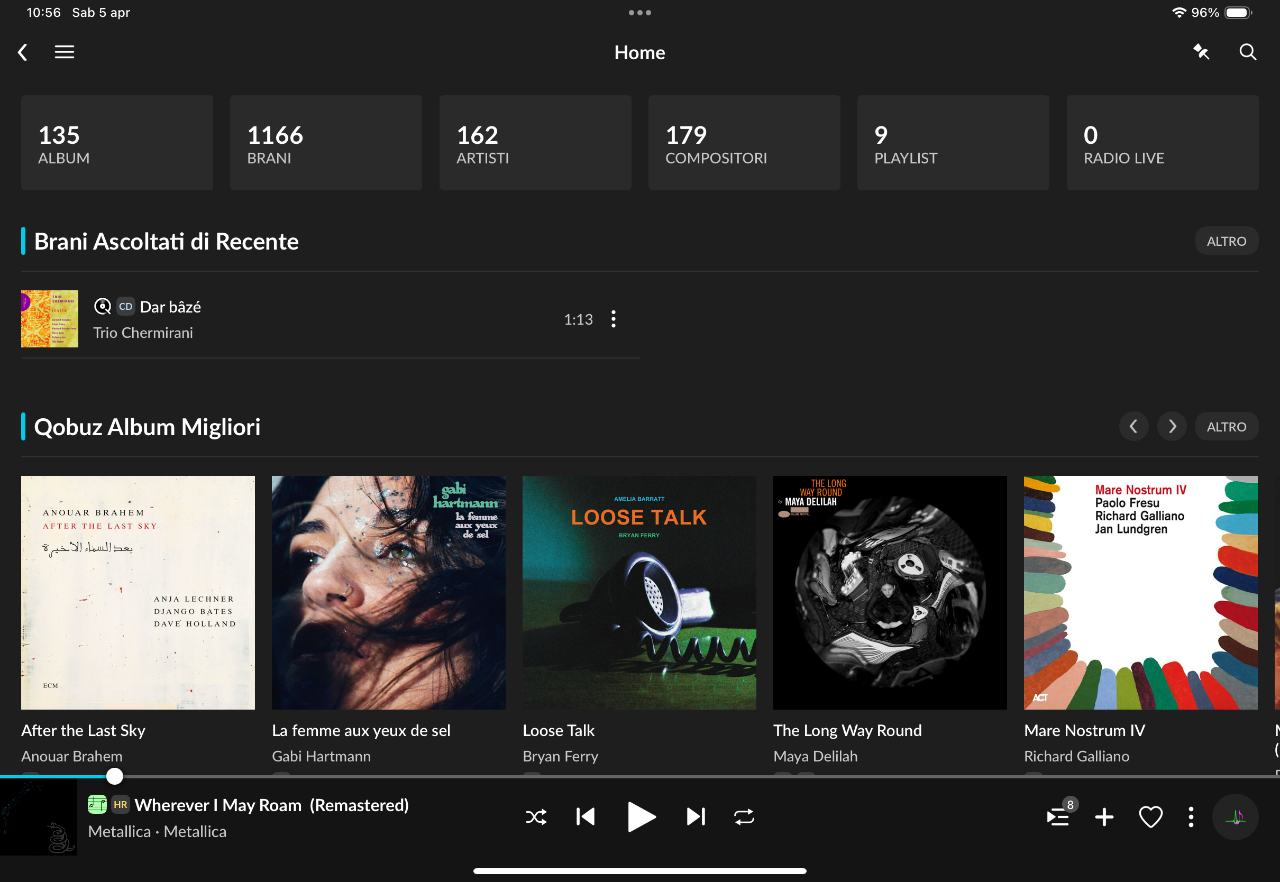Select Mare Nostrum IV title text

point(1085,731)
